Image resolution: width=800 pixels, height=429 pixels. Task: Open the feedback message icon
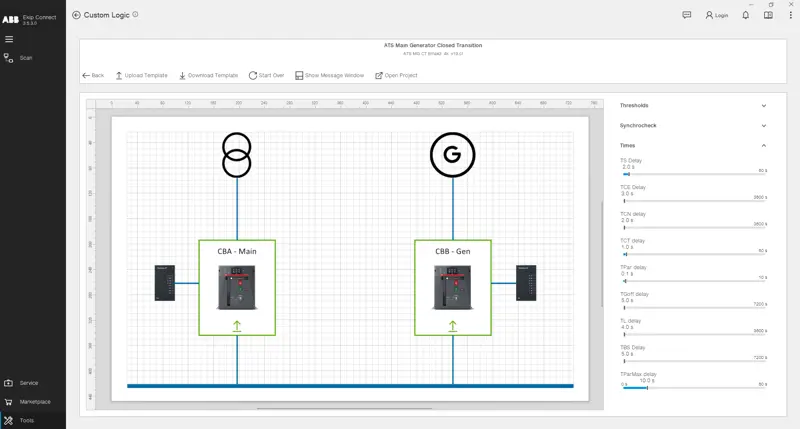(x=686, y=15)
